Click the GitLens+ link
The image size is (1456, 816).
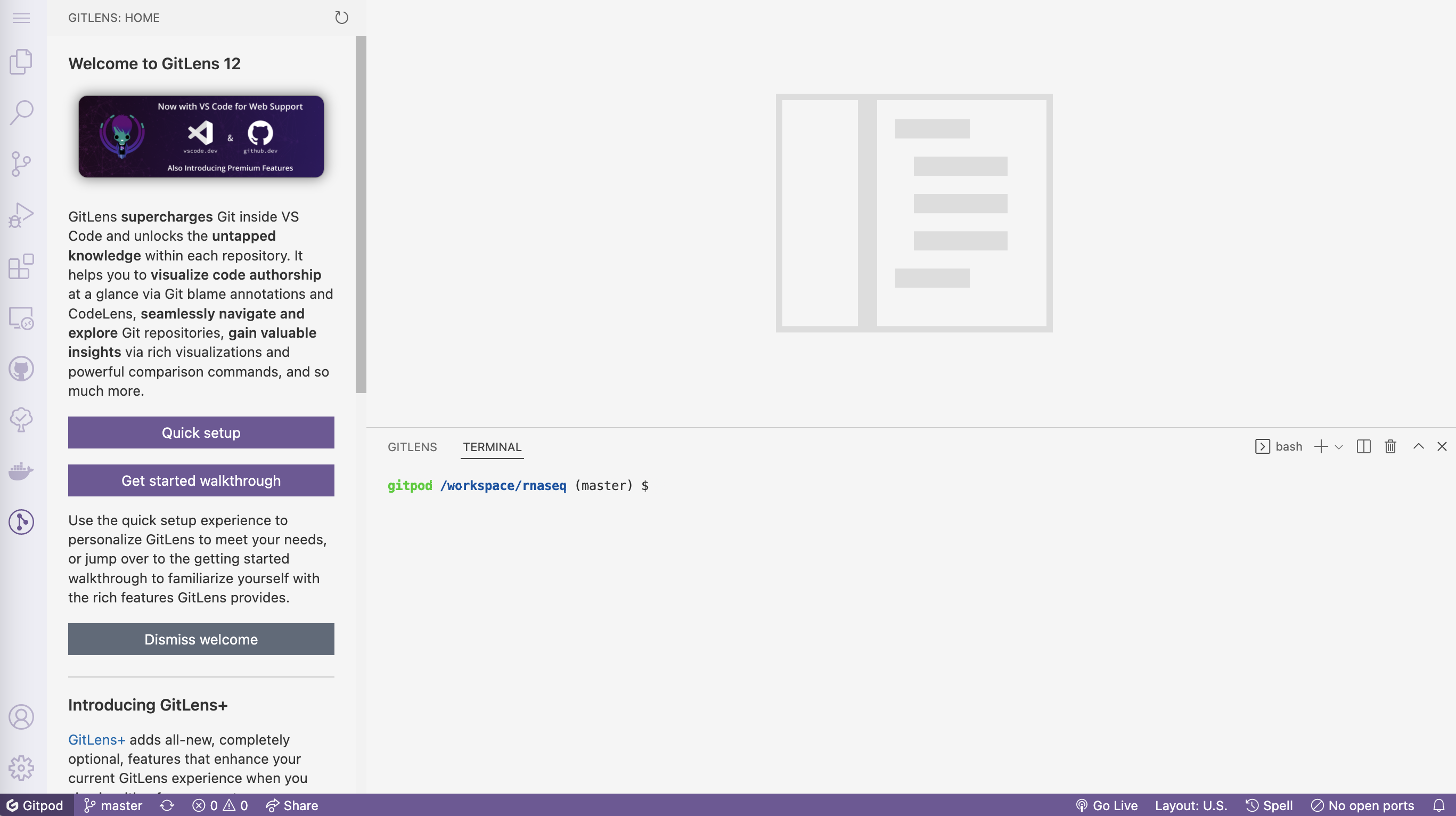click(96, 740)
